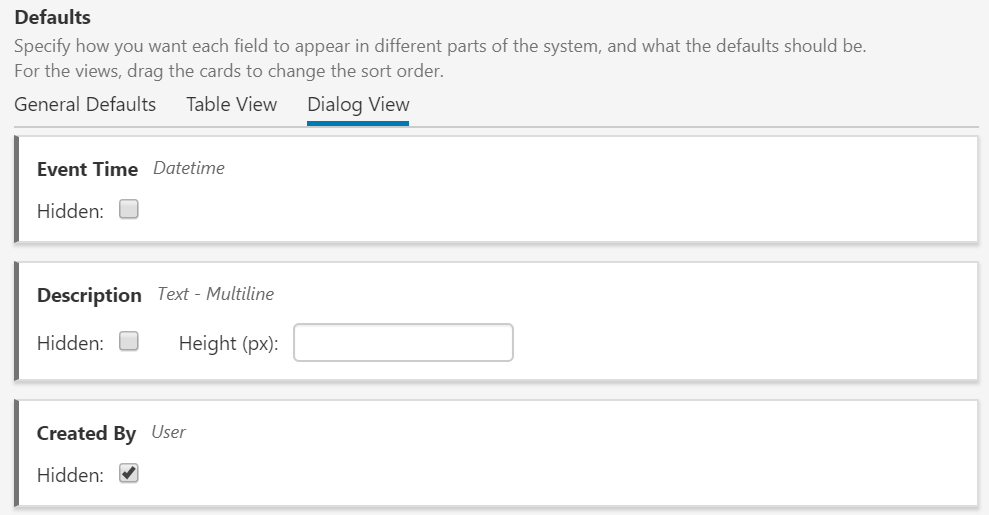Switch to the General Defaults tab
Viewport: 989px width, 515px height.
pos(85,105)
